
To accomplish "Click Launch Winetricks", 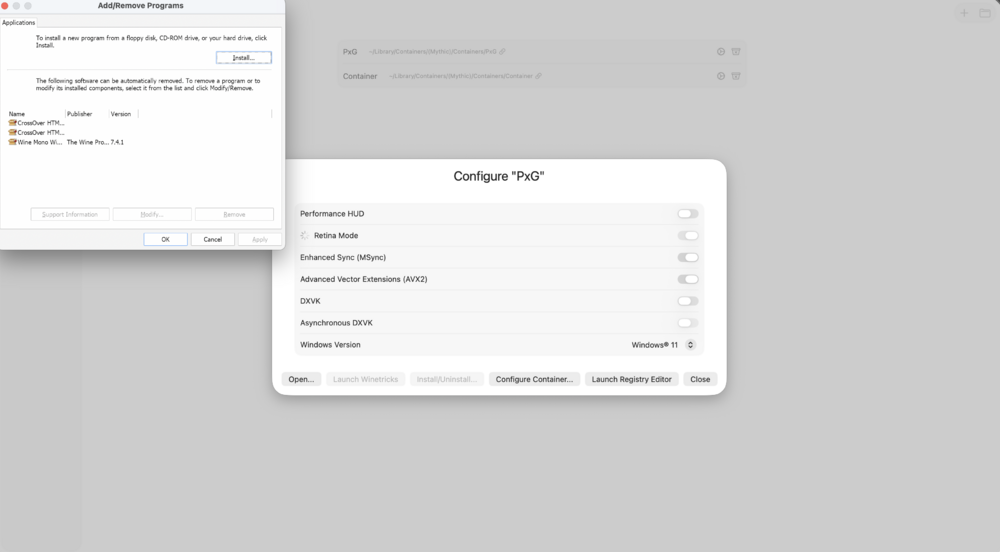I will tap(365, 379).
